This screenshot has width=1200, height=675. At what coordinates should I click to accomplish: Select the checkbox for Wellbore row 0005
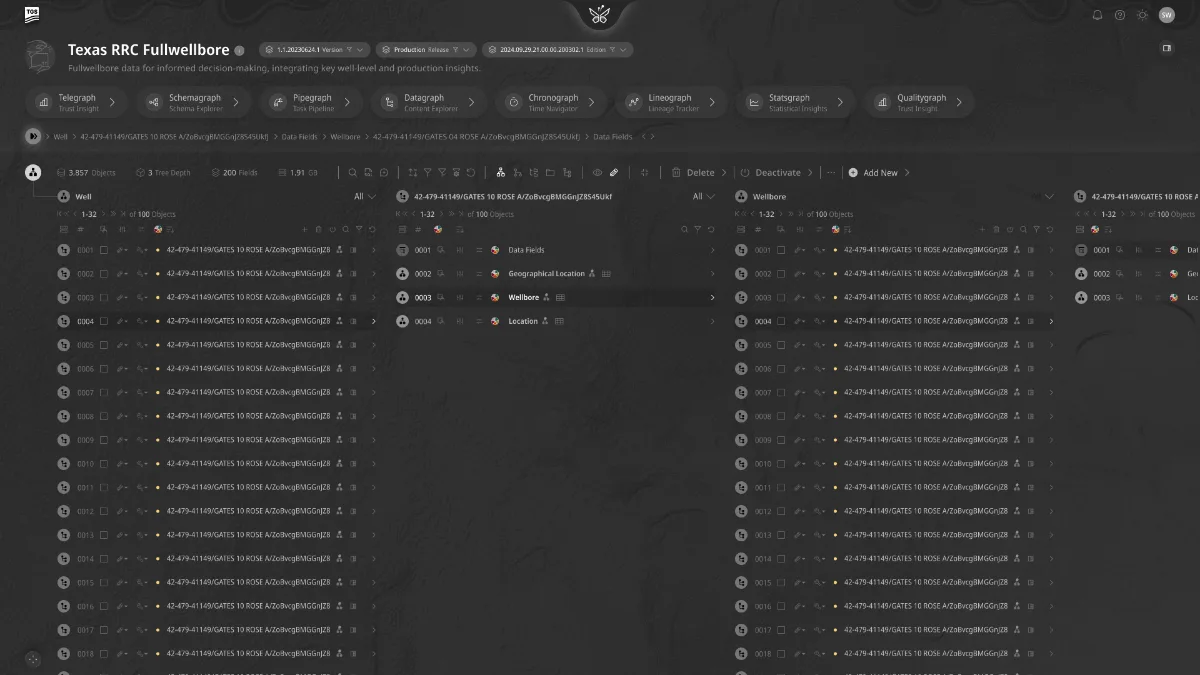[x=781, y=345]
